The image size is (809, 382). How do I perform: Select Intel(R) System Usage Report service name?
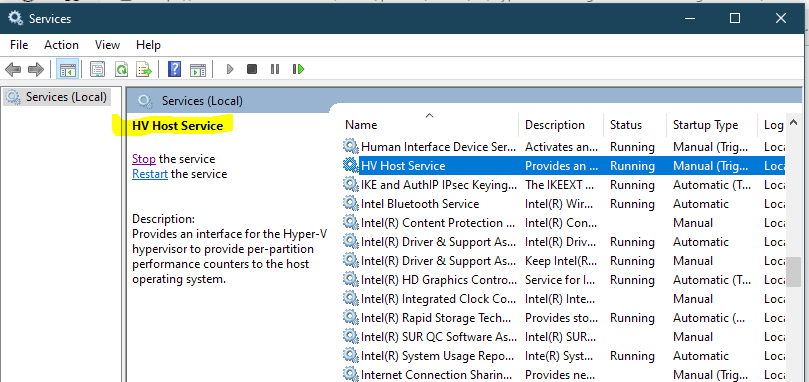(x=437, y=356)
